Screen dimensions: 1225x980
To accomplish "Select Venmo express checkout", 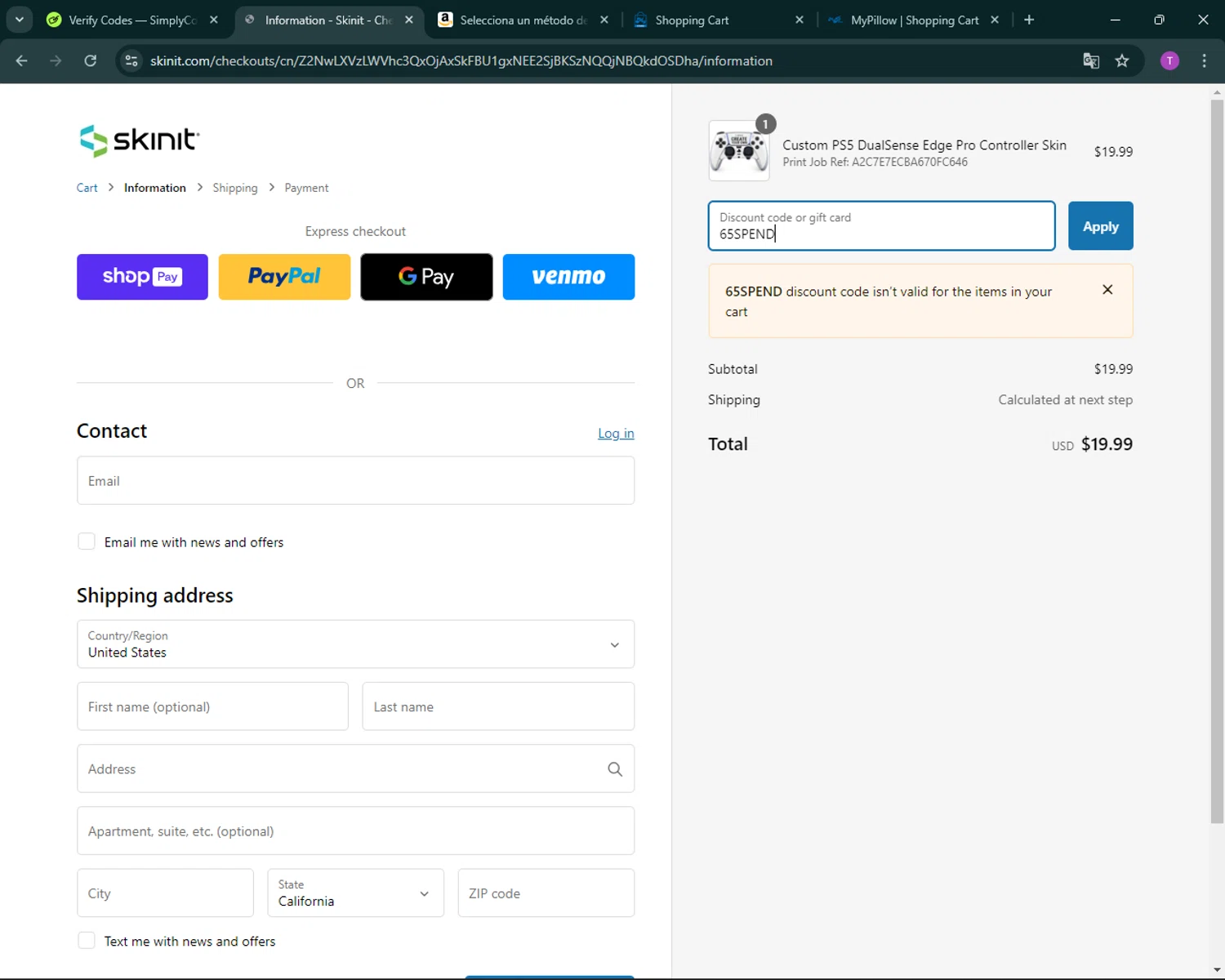I will [x=568, y=277].
